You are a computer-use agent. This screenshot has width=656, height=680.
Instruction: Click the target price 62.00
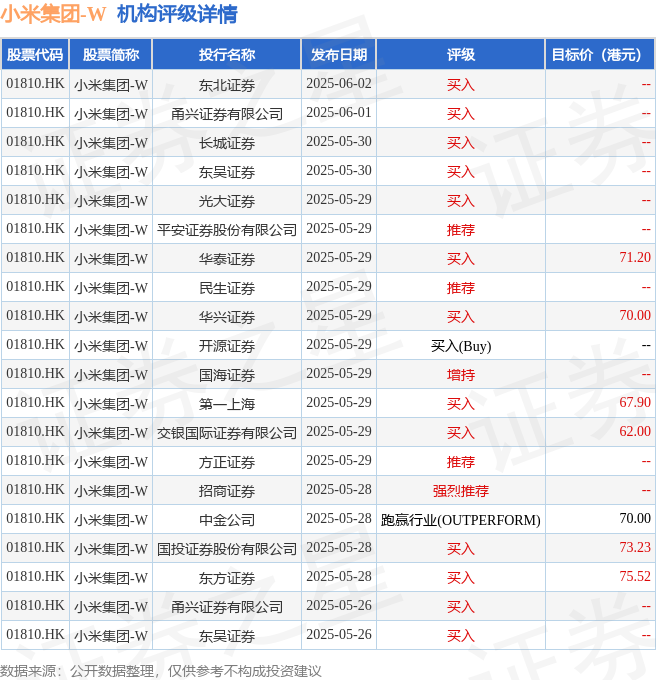tap(635, 431)
